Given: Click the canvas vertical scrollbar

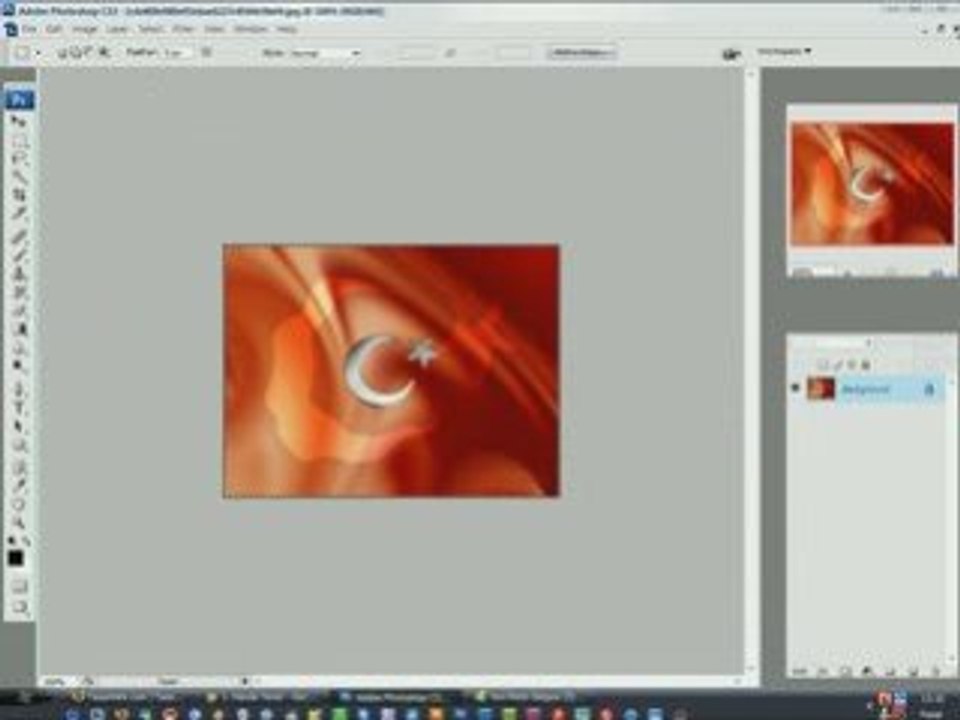Looking at the screenshot, I should click(x=751, y=370).
